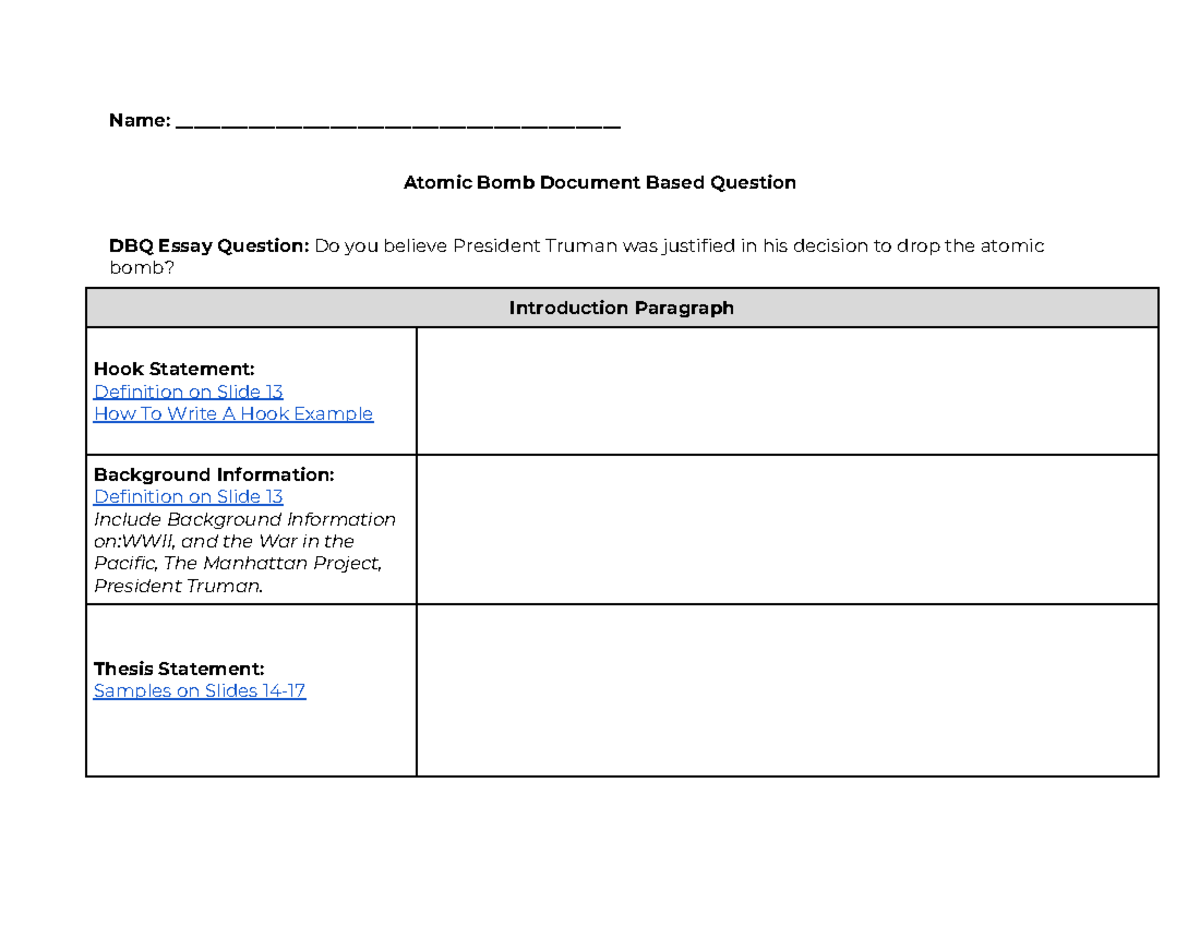Open the Samples on Slides 14-17 link
1200x927 pixels.
coord(199,691)
